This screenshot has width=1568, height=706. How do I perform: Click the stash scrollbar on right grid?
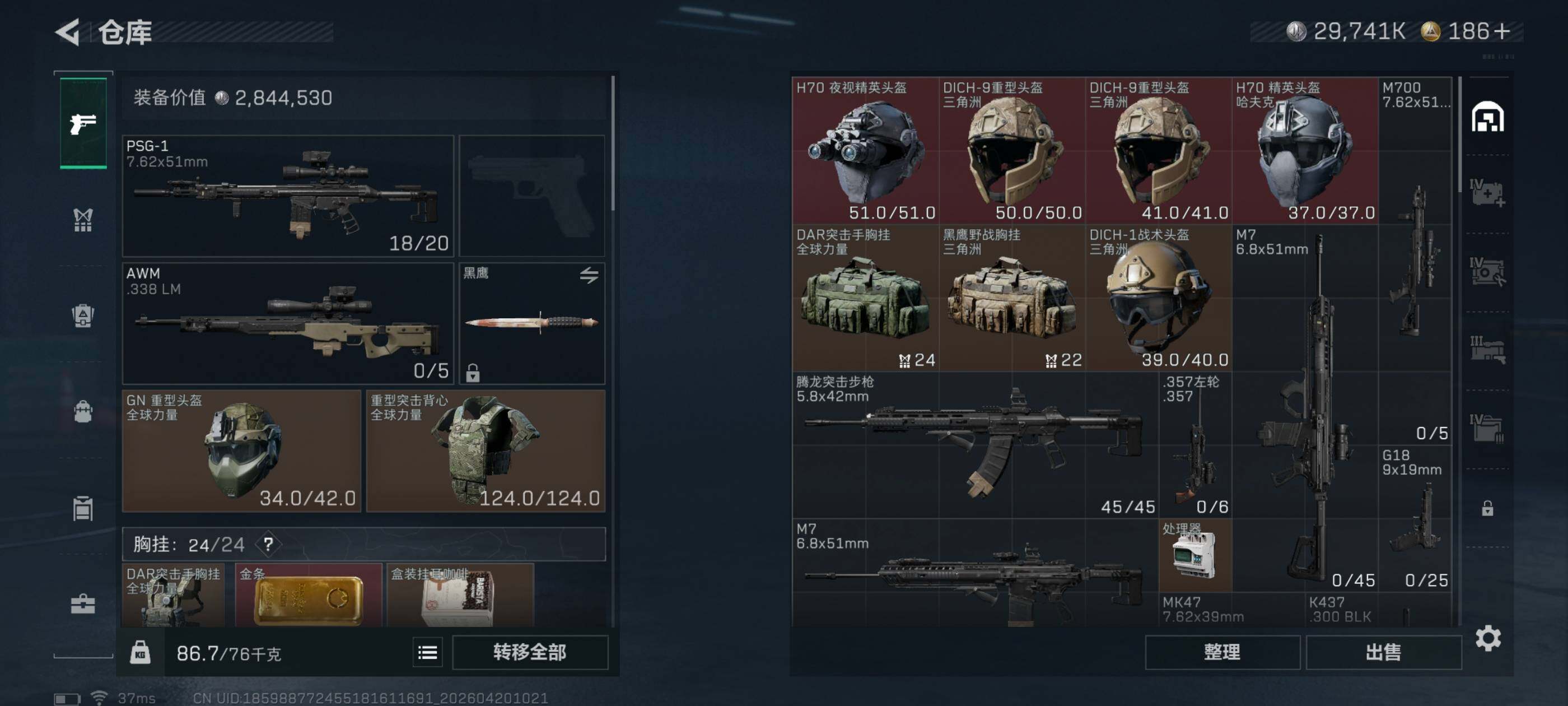point(1460,134)
